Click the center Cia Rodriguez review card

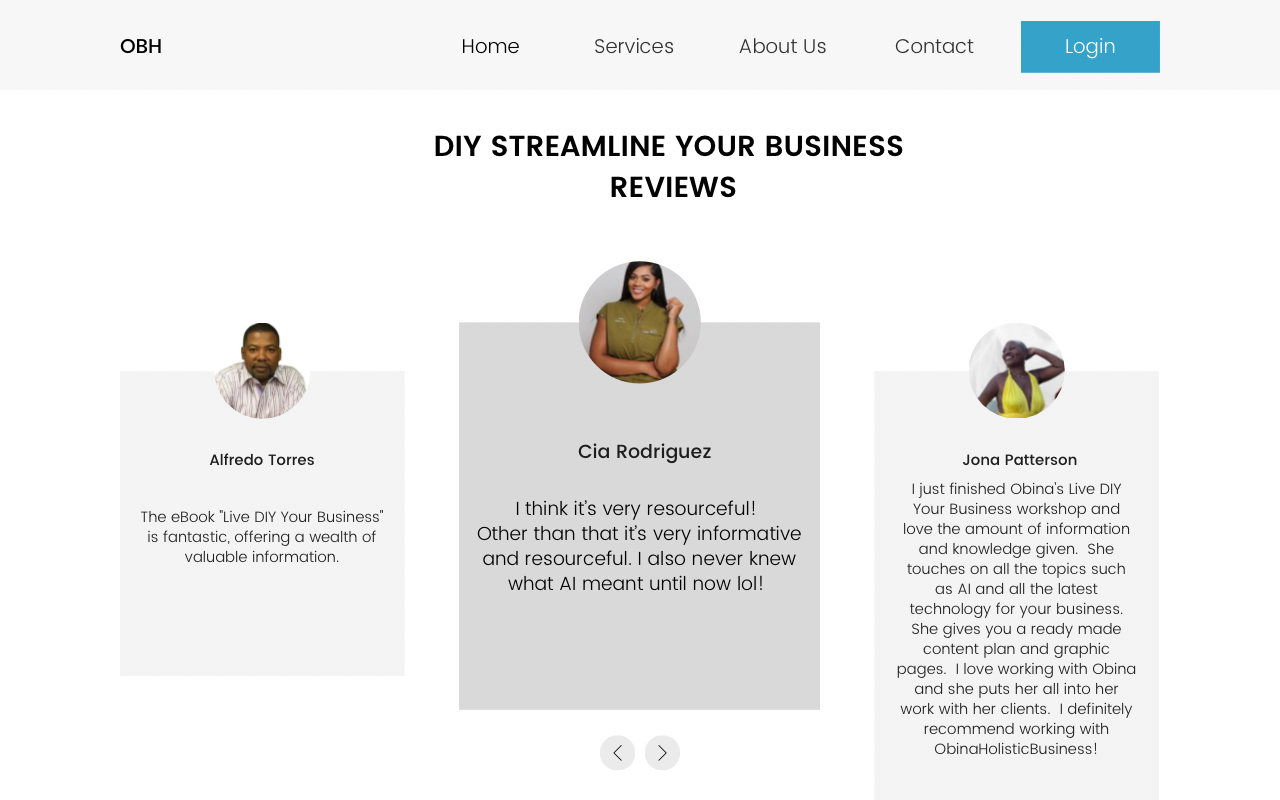tap(639, 650)
